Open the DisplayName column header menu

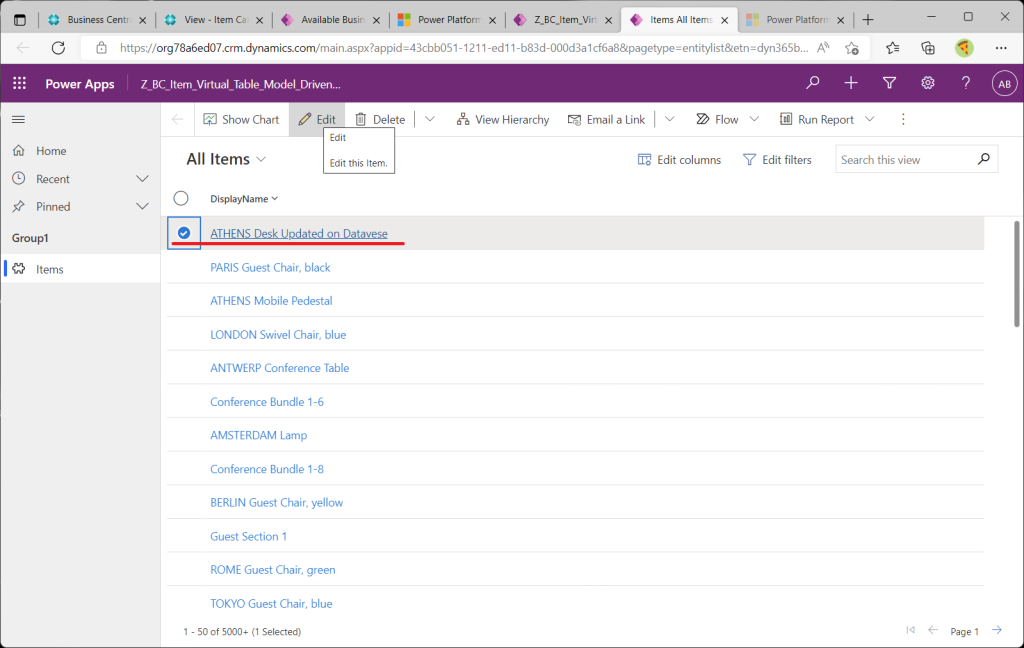pos(244,199)
